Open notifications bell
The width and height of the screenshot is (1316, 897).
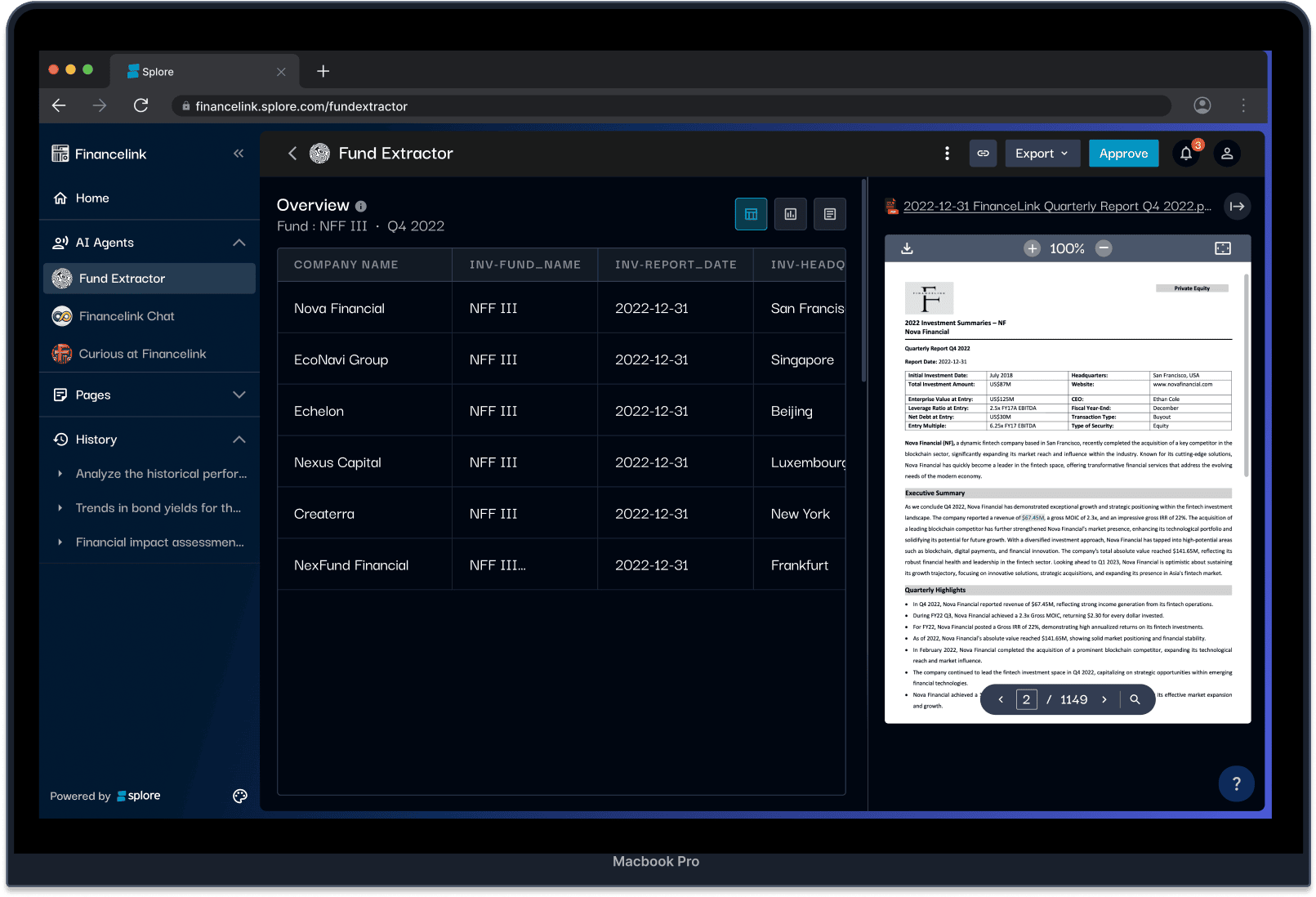(x=1186, y=154)
